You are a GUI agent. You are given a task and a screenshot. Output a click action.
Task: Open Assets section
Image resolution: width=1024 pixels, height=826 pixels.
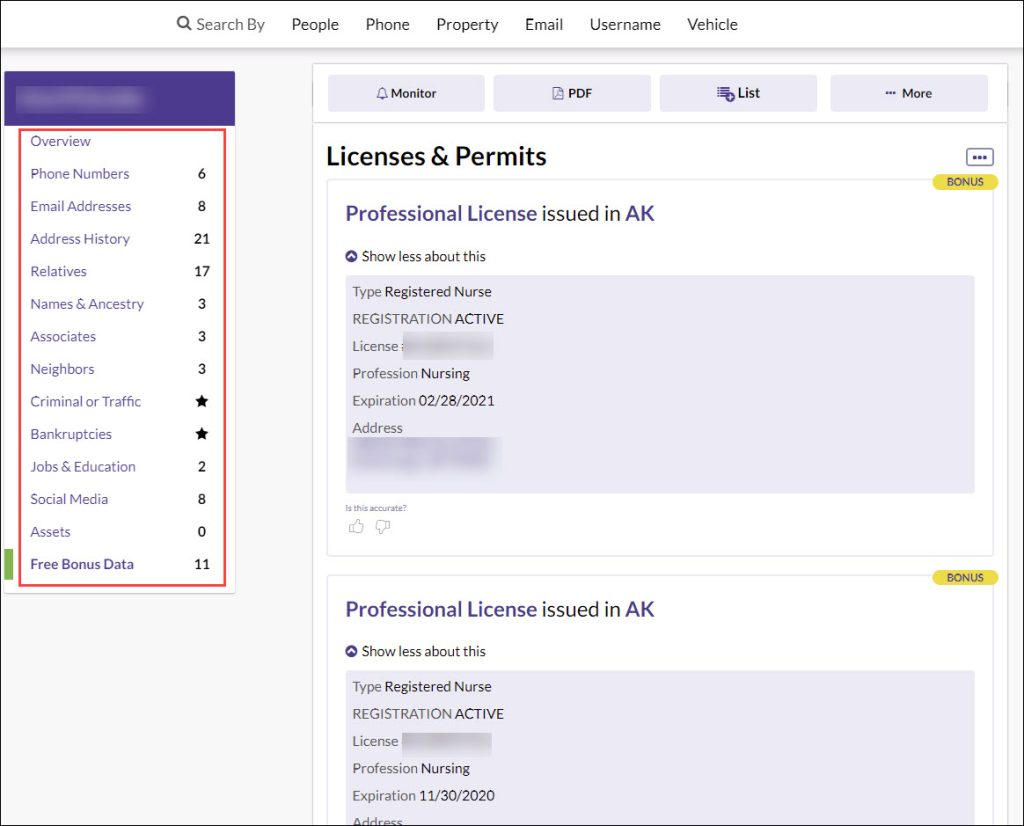tap(50, 532)
